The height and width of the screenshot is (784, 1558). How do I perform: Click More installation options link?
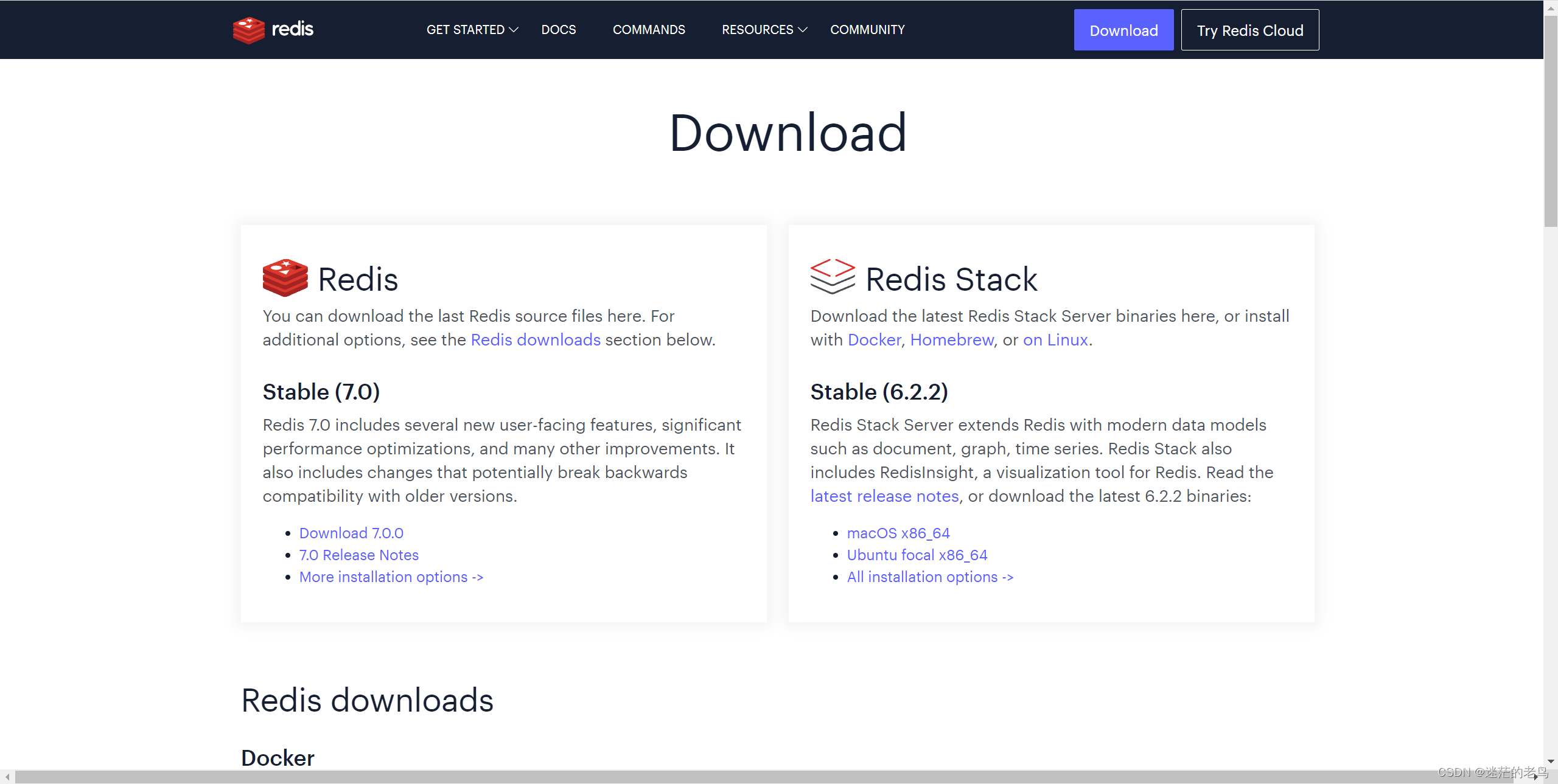click(391, 577)
